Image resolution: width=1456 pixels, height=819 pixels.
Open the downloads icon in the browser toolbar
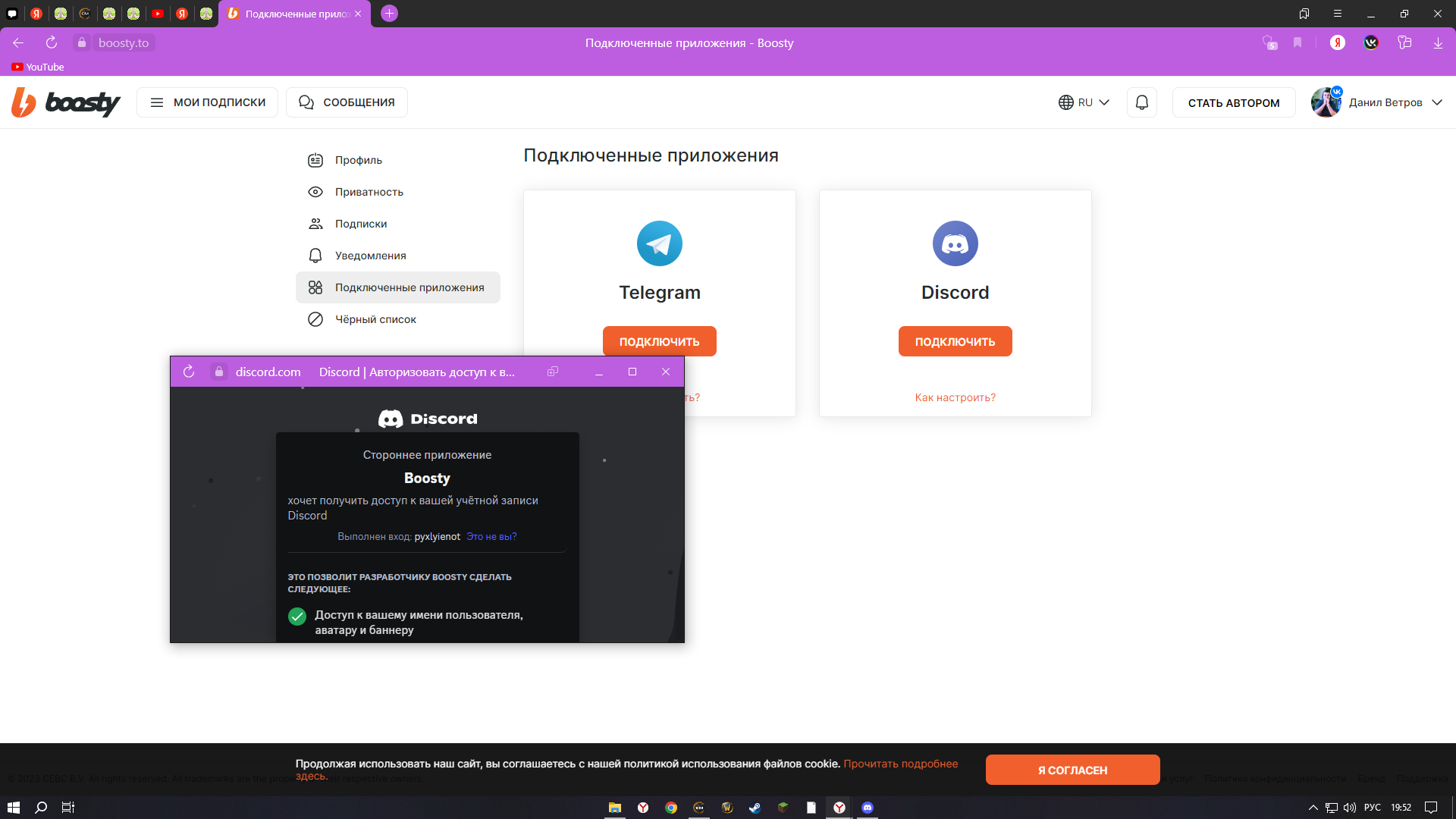tap(1438, 42)
